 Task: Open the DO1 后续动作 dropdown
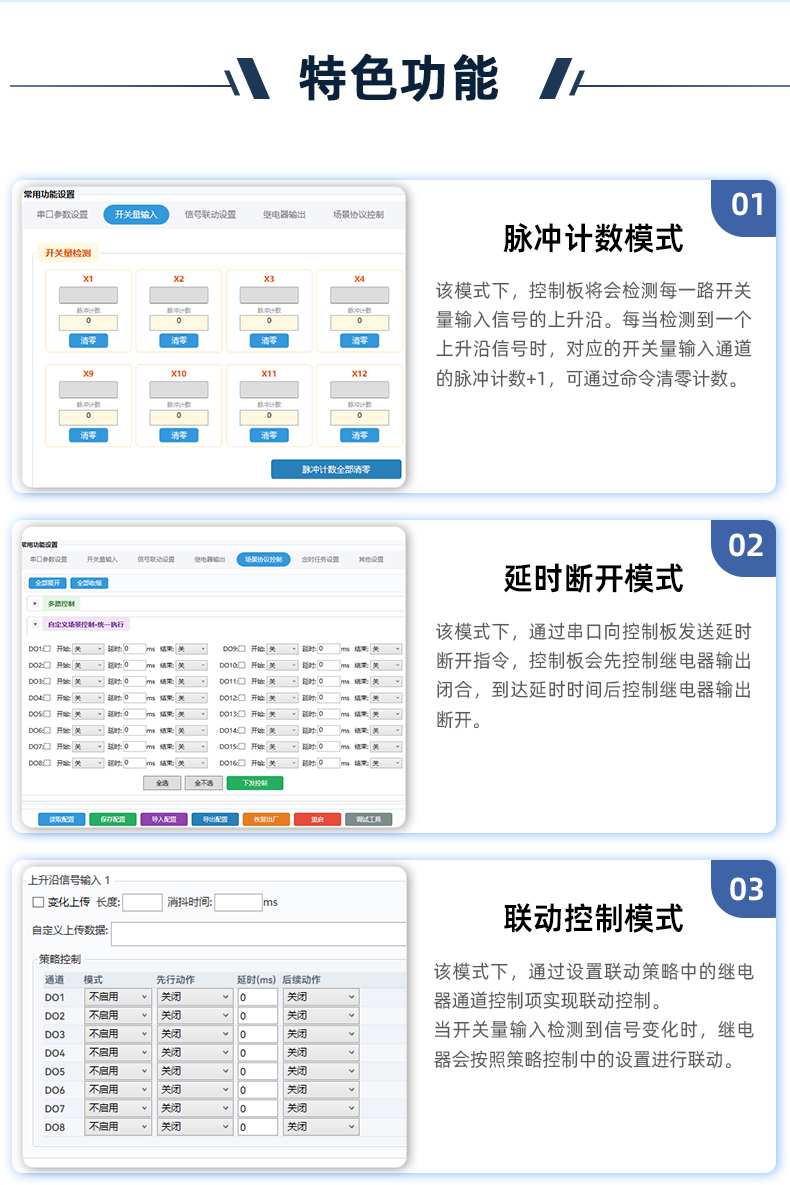pyautogui.click(x=321, y=997)
